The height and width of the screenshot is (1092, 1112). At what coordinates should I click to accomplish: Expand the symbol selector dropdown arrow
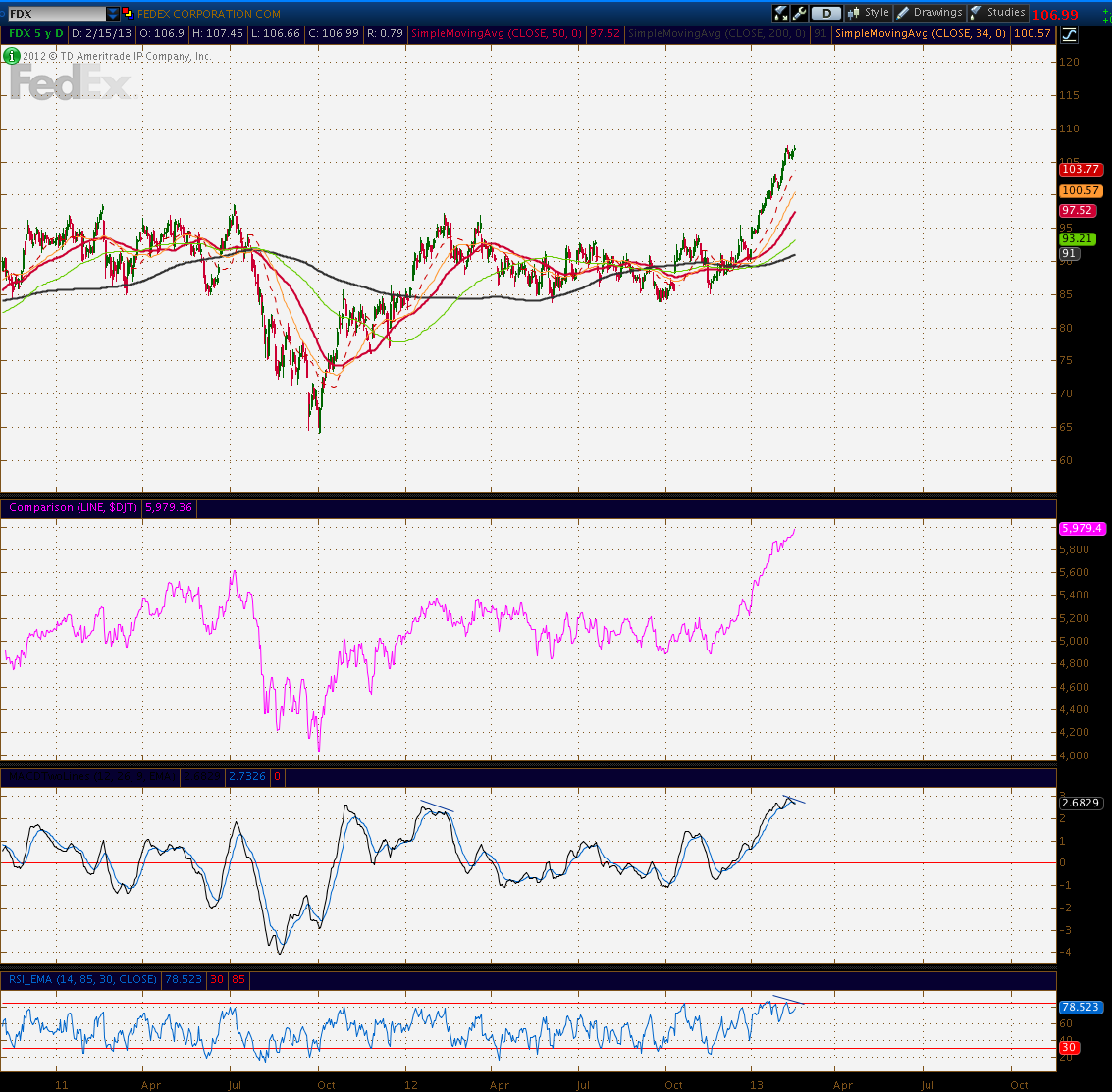[x=113, y=14]
